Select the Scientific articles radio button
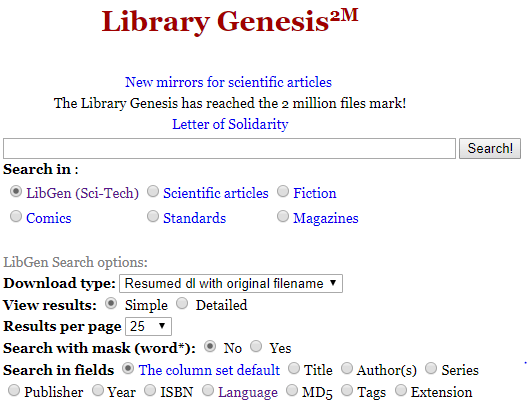 153,192
